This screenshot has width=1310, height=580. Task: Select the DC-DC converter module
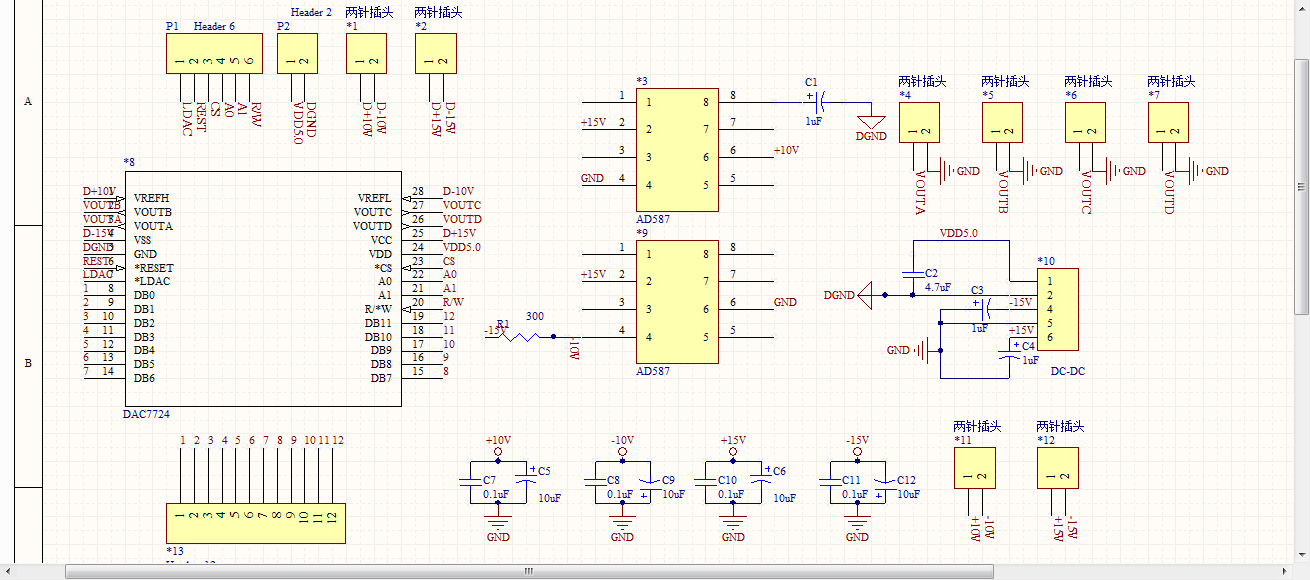1058,309
